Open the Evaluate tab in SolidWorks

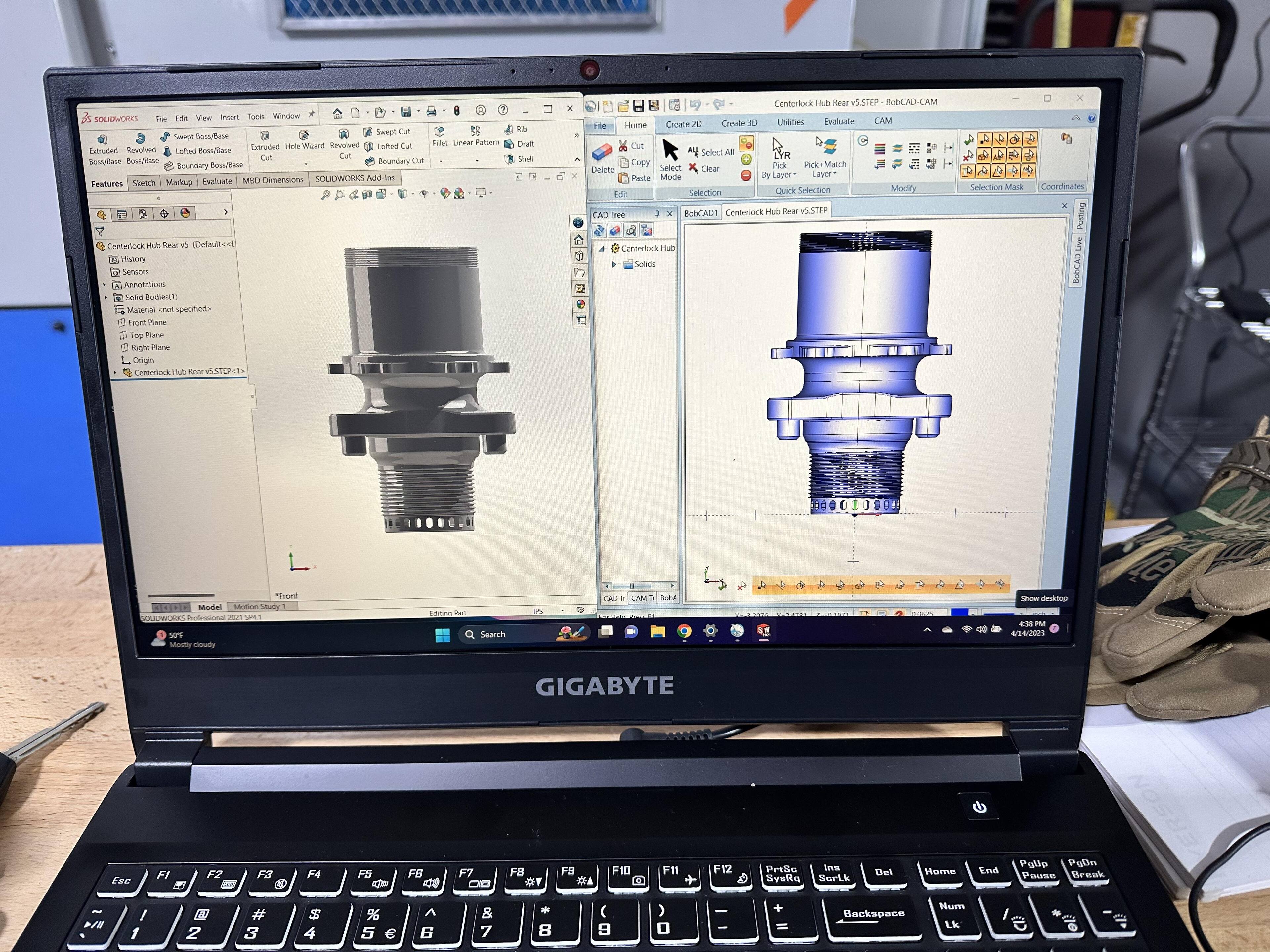tap(217, 182)
